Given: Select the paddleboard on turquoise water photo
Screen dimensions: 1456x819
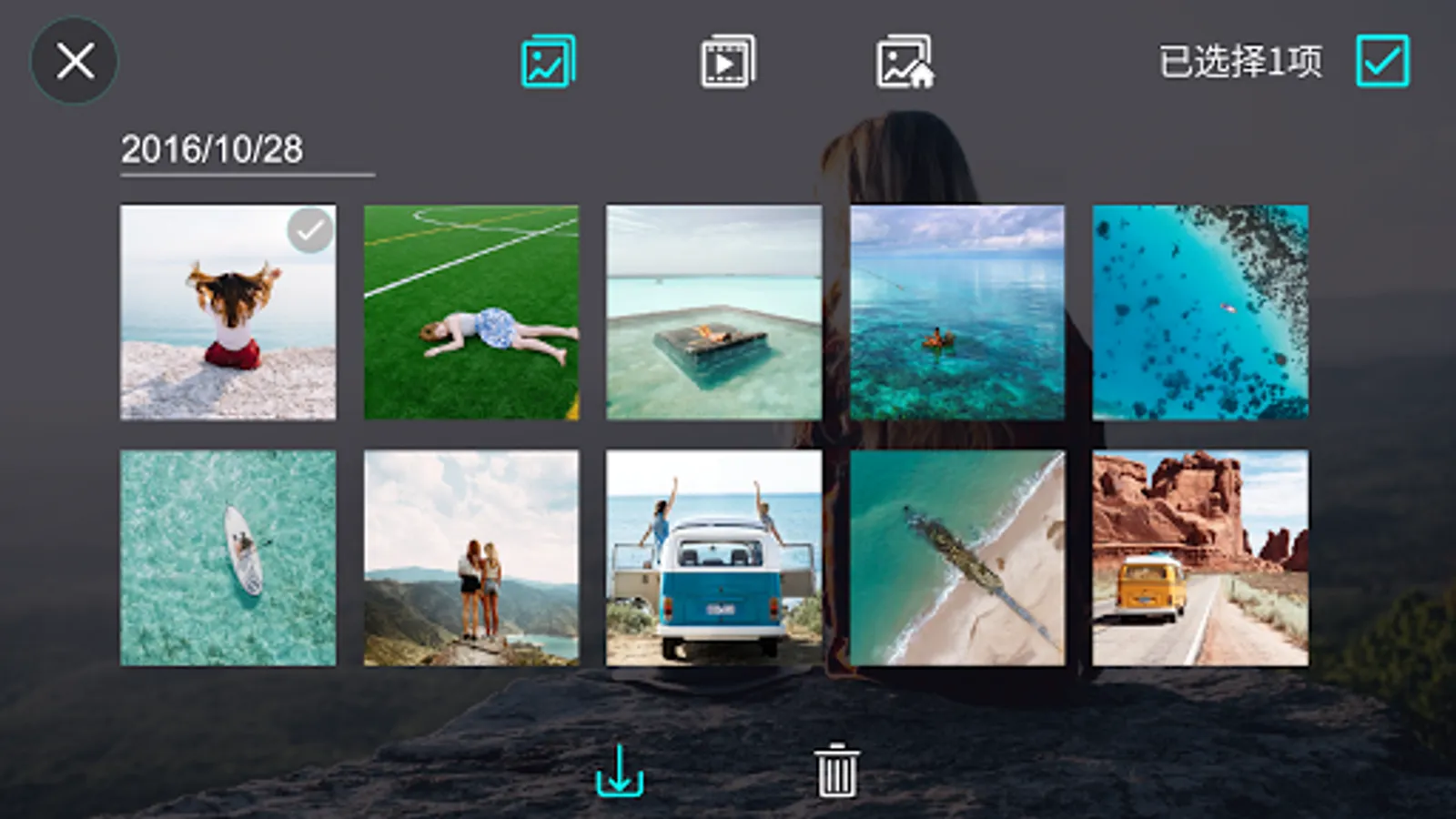Looking at the screenshot, I should coord(228,558).
